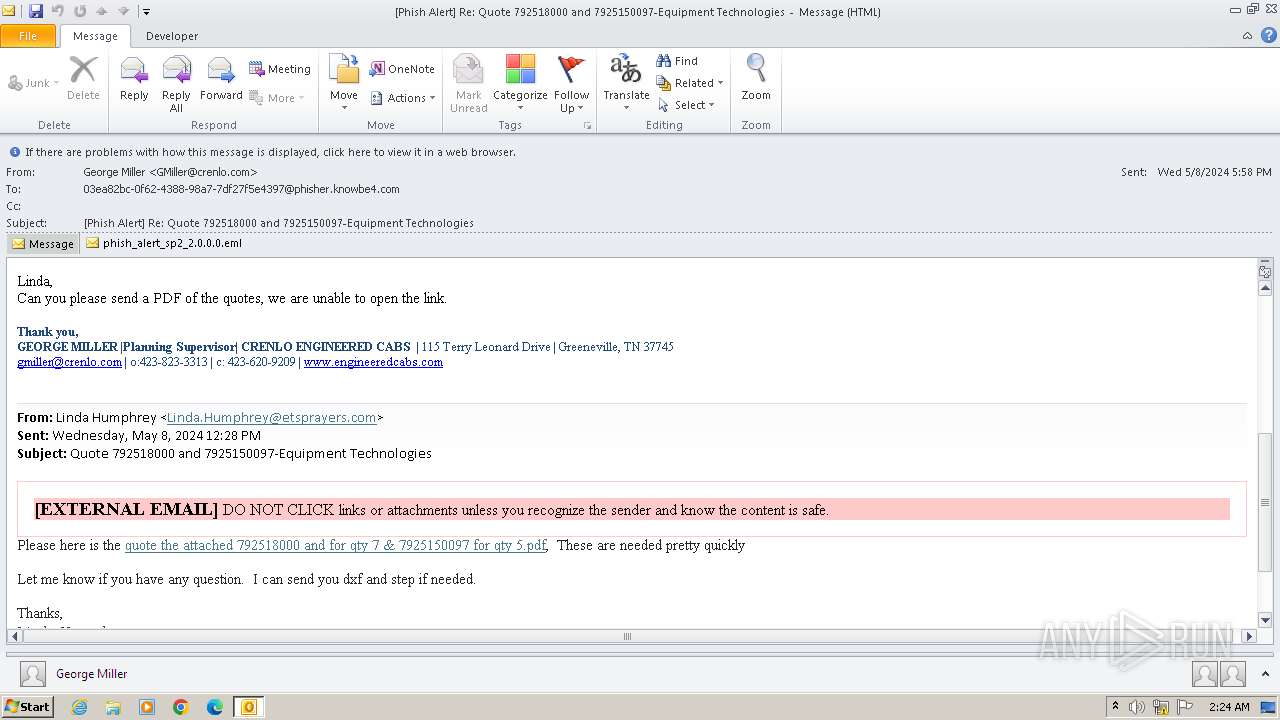This screenshot has width=1280, height=720.
Task: Click the Mark Unread icon
Action: coord(468,84)
